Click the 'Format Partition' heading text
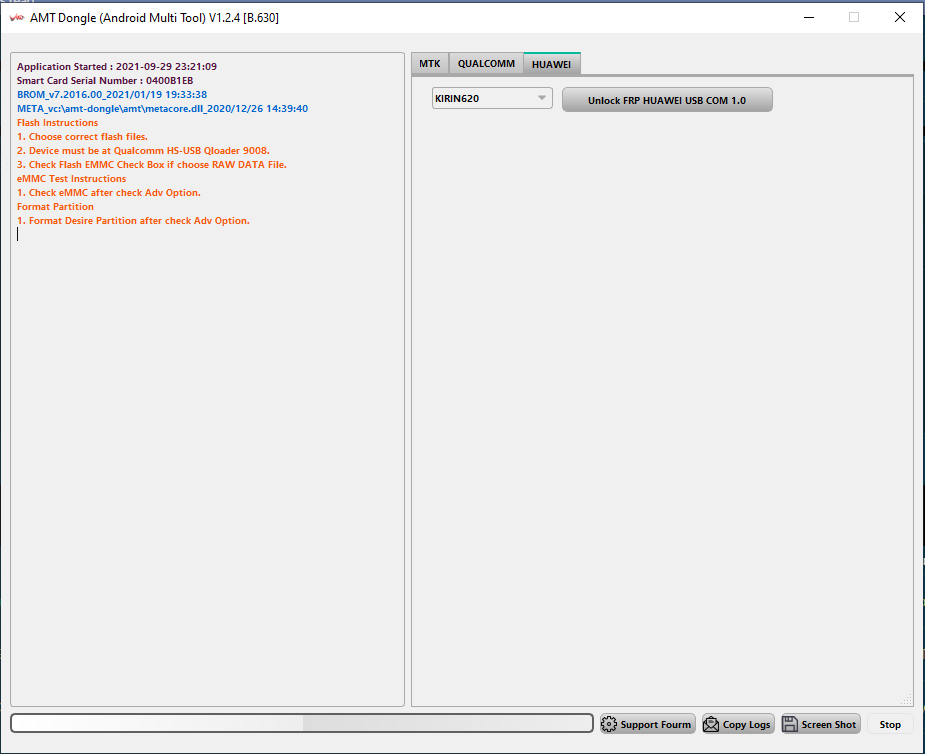 click(55, 207)
